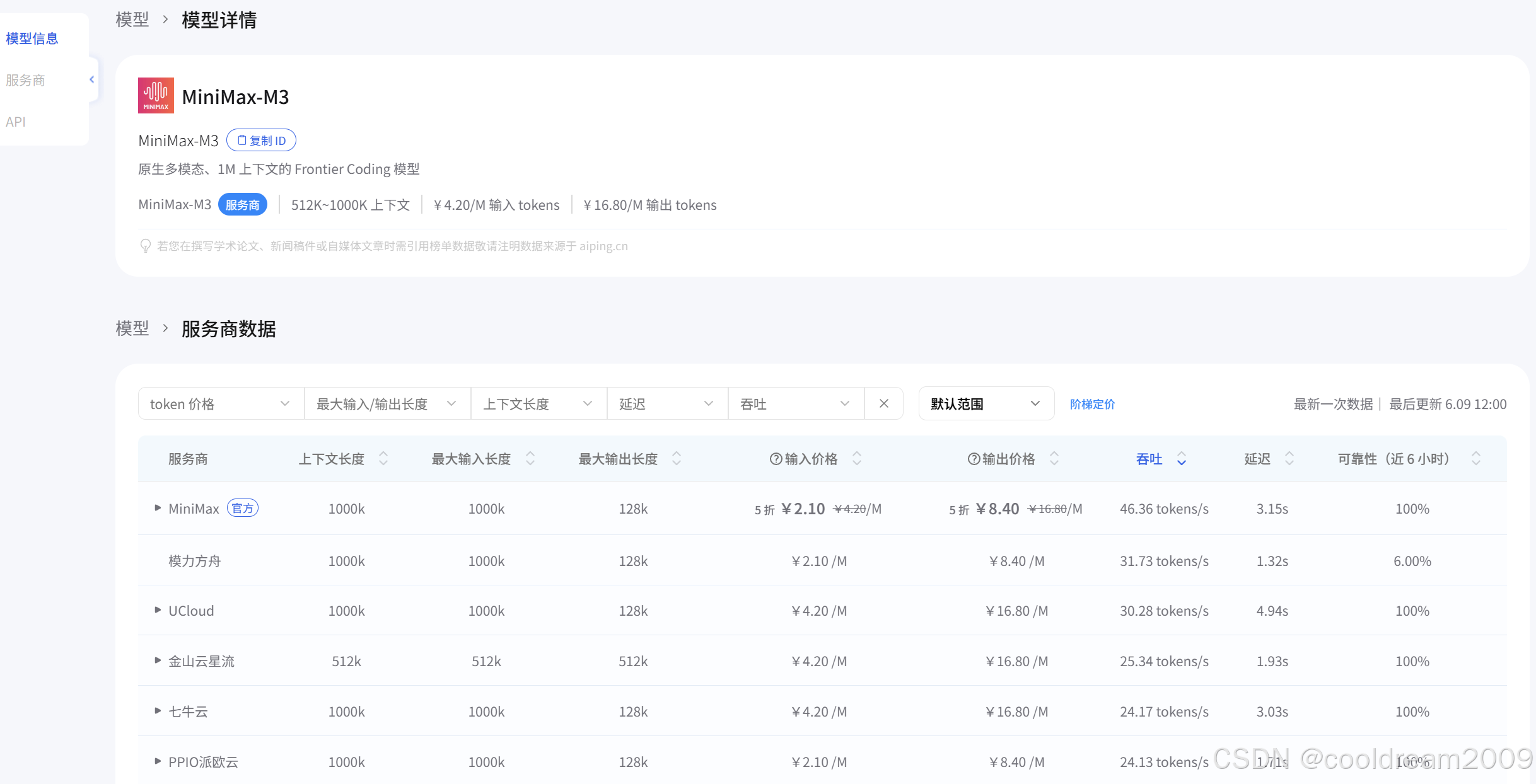This screenshot has height=784, width=1536.
Task: Open the 阶梯定价 link
Action: 1092,404
